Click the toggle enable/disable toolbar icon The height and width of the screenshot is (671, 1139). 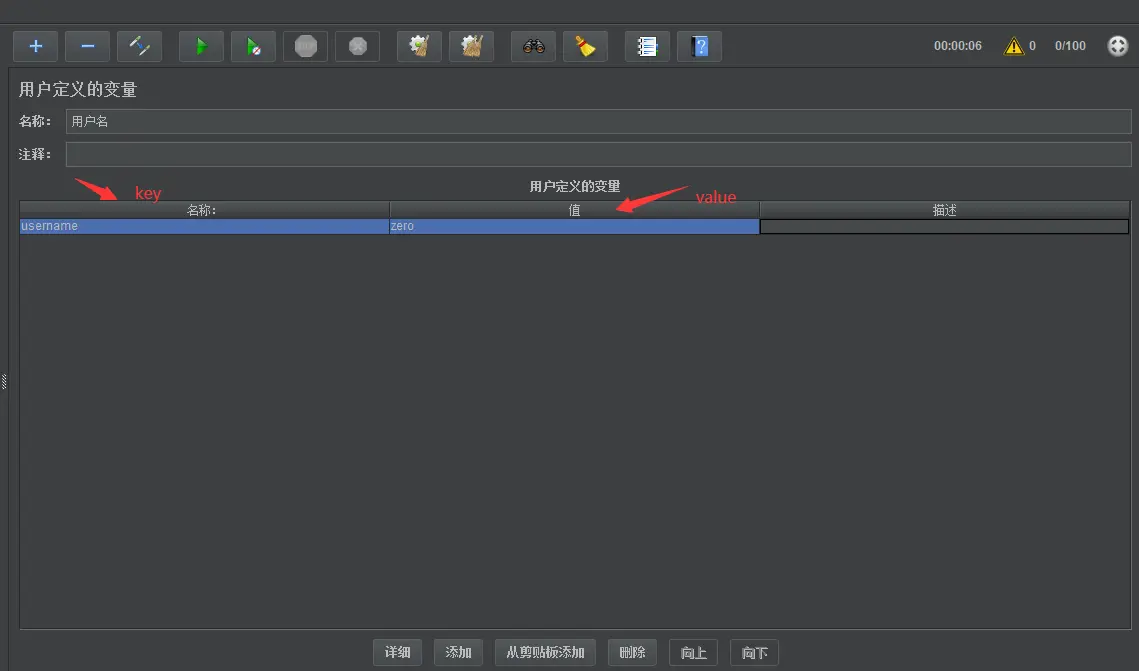click(x=140, y=46)
